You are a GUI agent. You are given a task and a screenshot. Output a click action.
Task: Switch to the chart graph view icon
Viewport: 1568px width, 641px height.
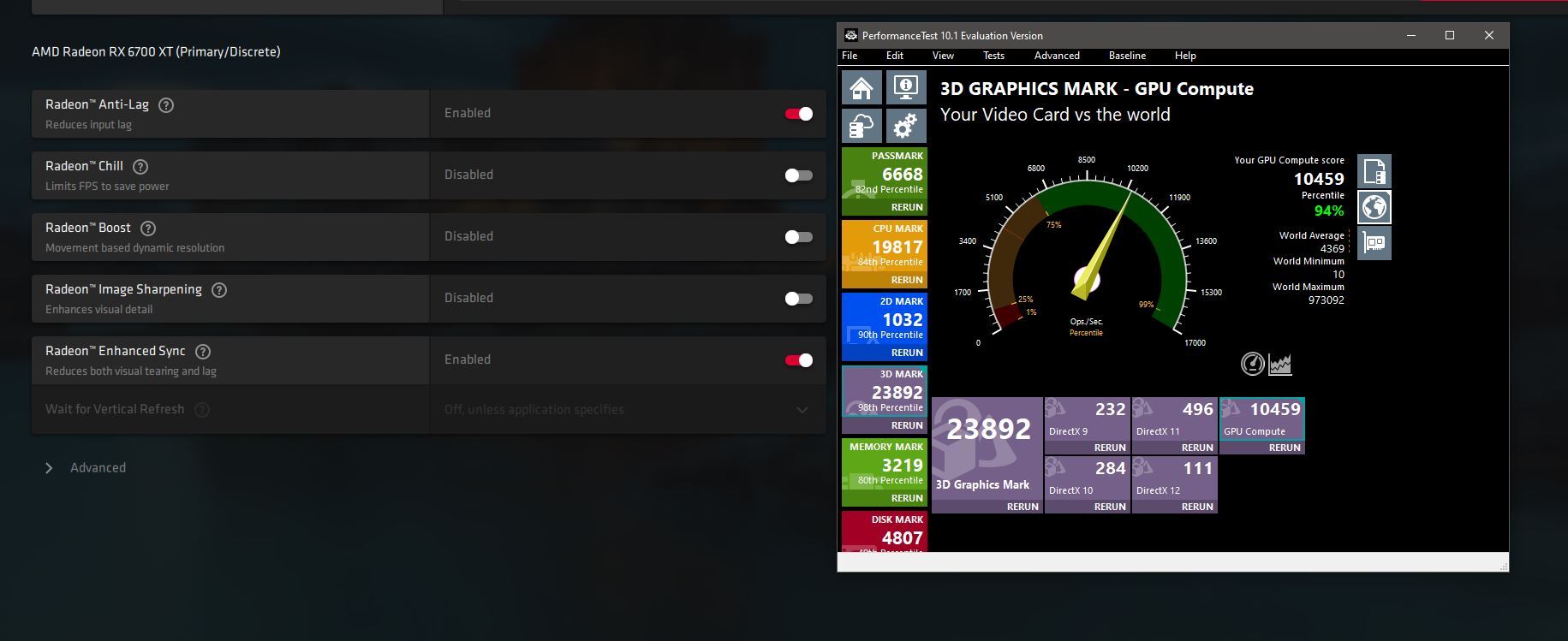point(1280,365)
